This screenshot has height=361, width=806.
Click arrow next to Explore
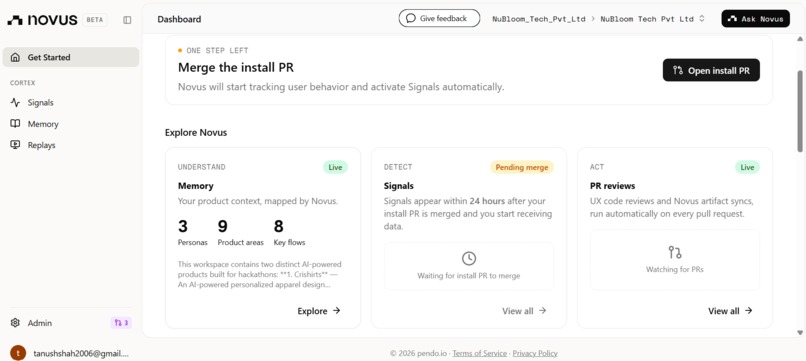pos(336,311)
